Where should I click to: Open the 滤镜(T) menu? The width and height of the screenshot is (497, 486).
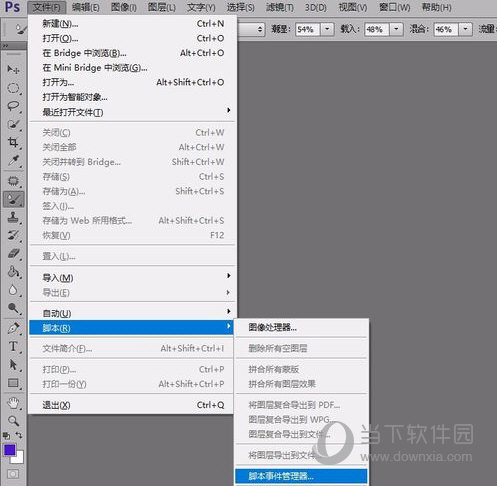point(279,7)
